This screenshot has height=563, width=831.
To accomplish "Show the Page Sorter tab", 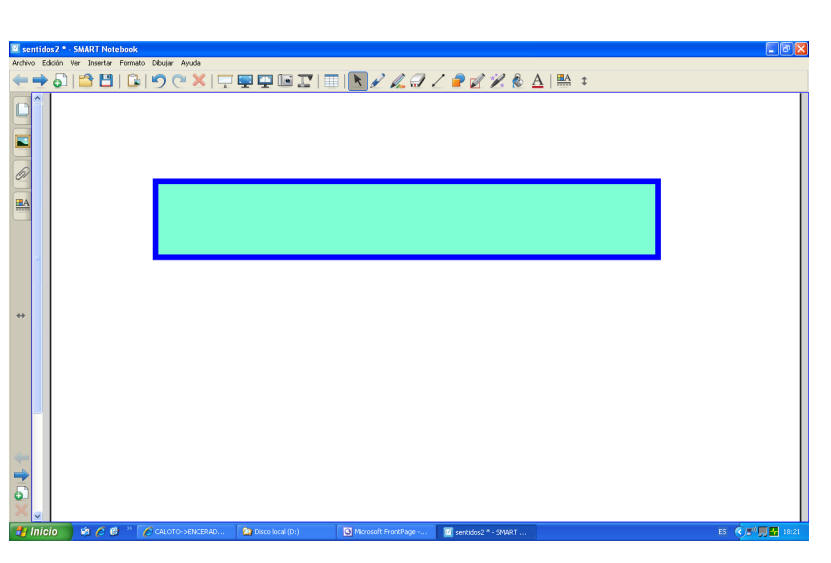I will click(22, 110).
